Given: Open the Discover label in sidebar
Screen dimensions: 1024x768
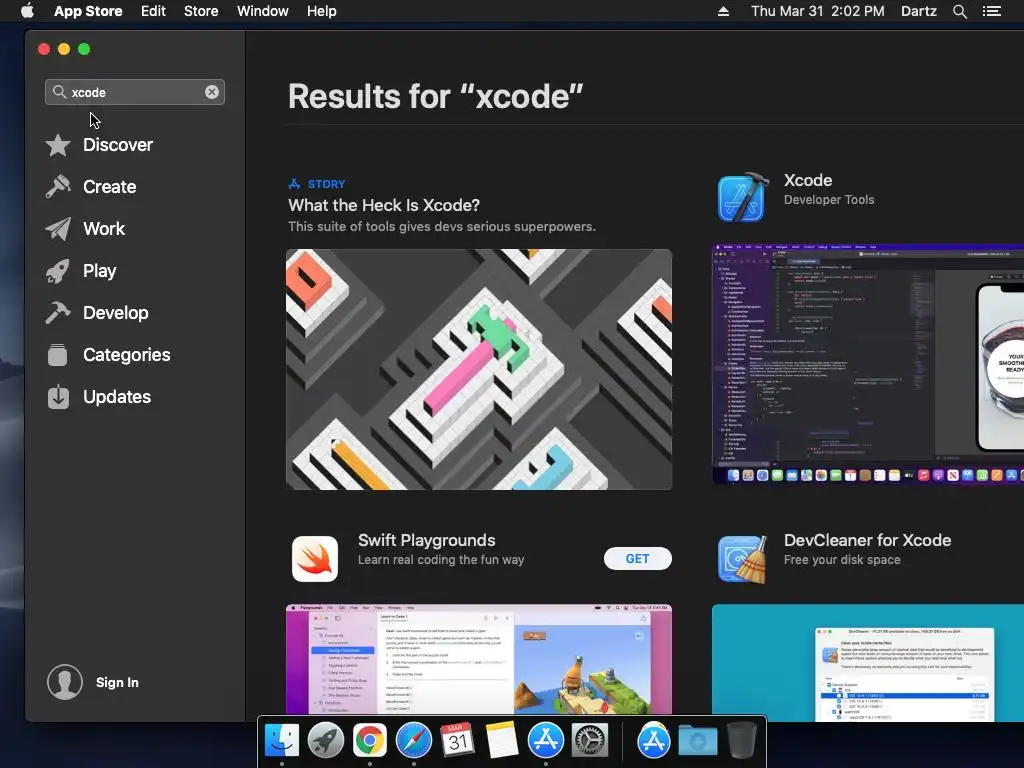Looking at the screenshot, I should (118, 145).
